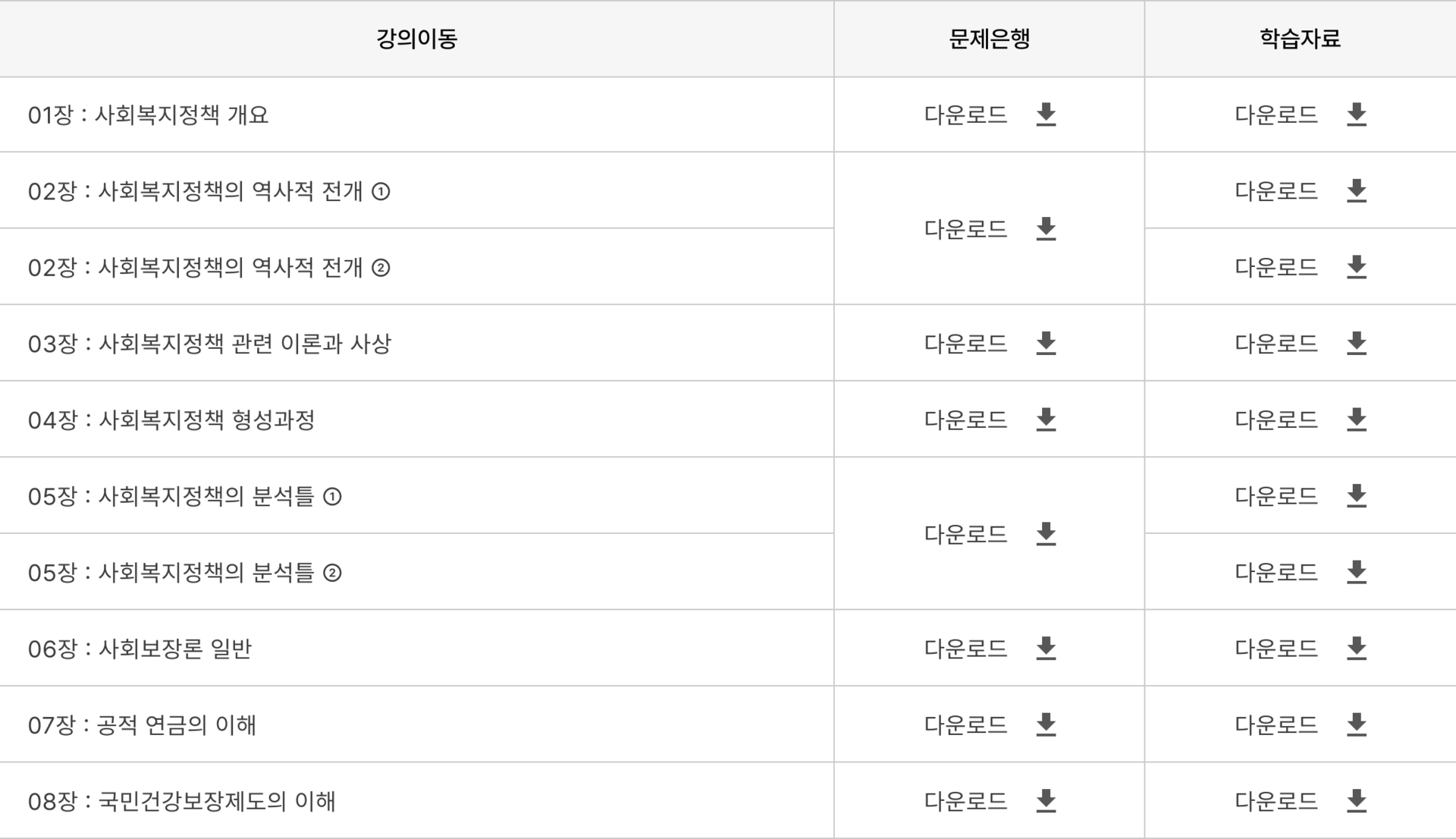This screenshot has width=1456, height=839.
Task: Click 학습자료 download icon for chapter 04
Action: point(1356,419)
